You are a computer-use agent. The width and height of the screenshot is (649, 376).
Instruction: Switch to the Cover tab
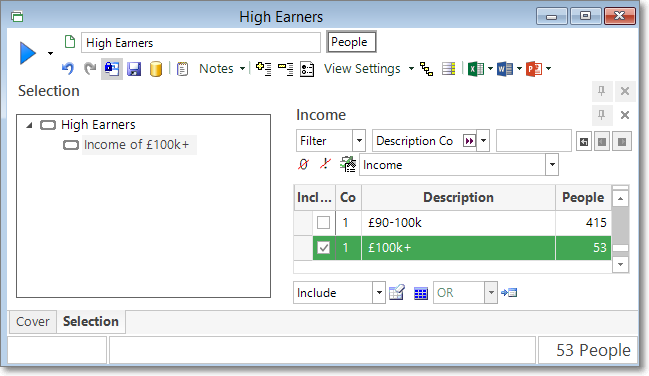tap(32, 321)
